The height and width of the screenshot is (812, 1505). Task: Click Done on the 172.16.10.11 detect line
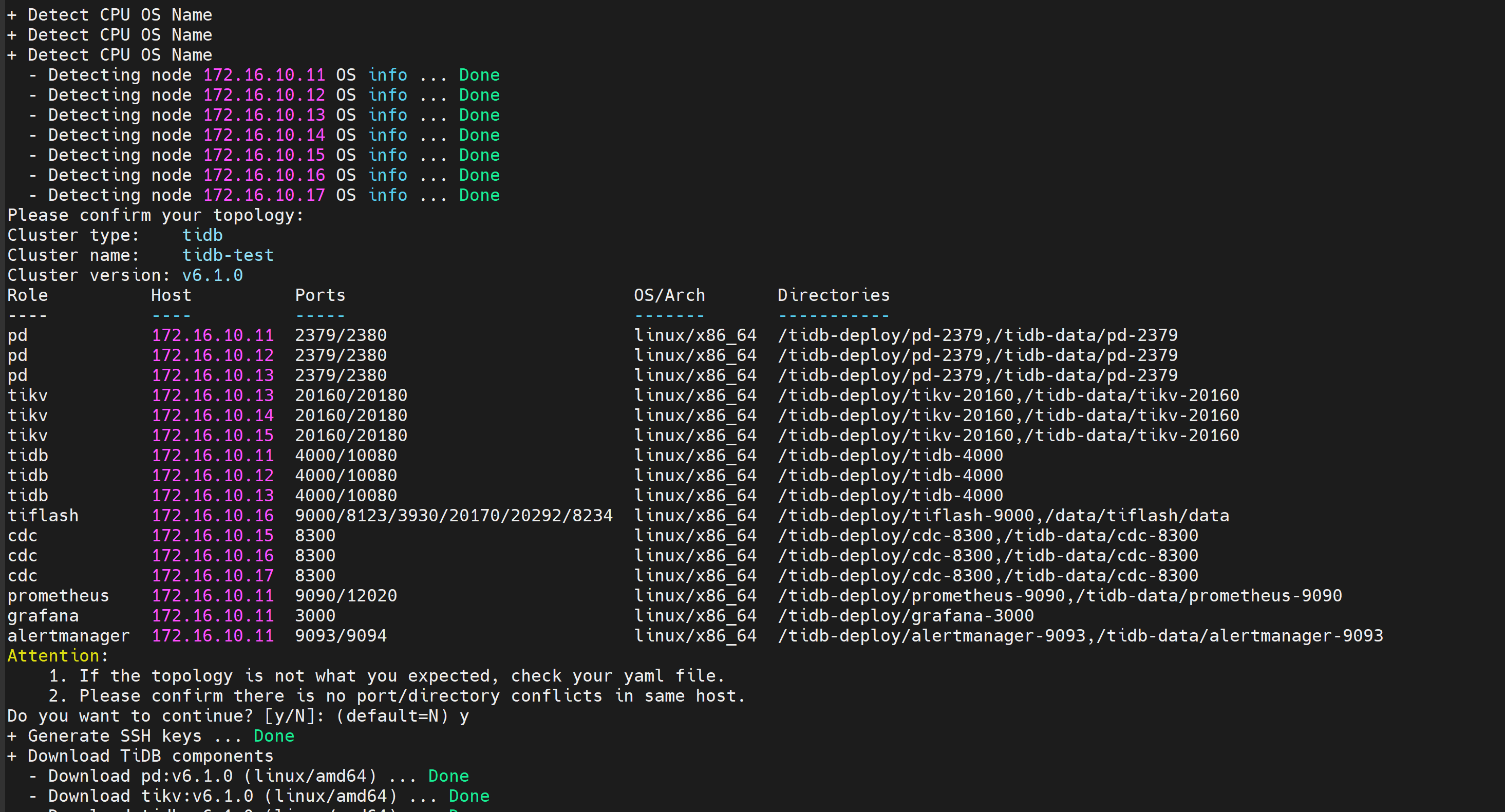point(479,75)
